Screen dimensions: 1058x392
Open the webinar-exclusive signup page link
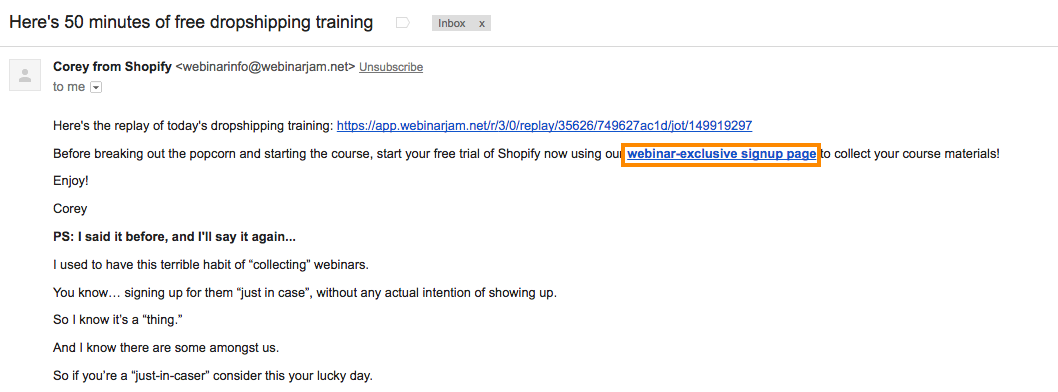tap(721, 154)
